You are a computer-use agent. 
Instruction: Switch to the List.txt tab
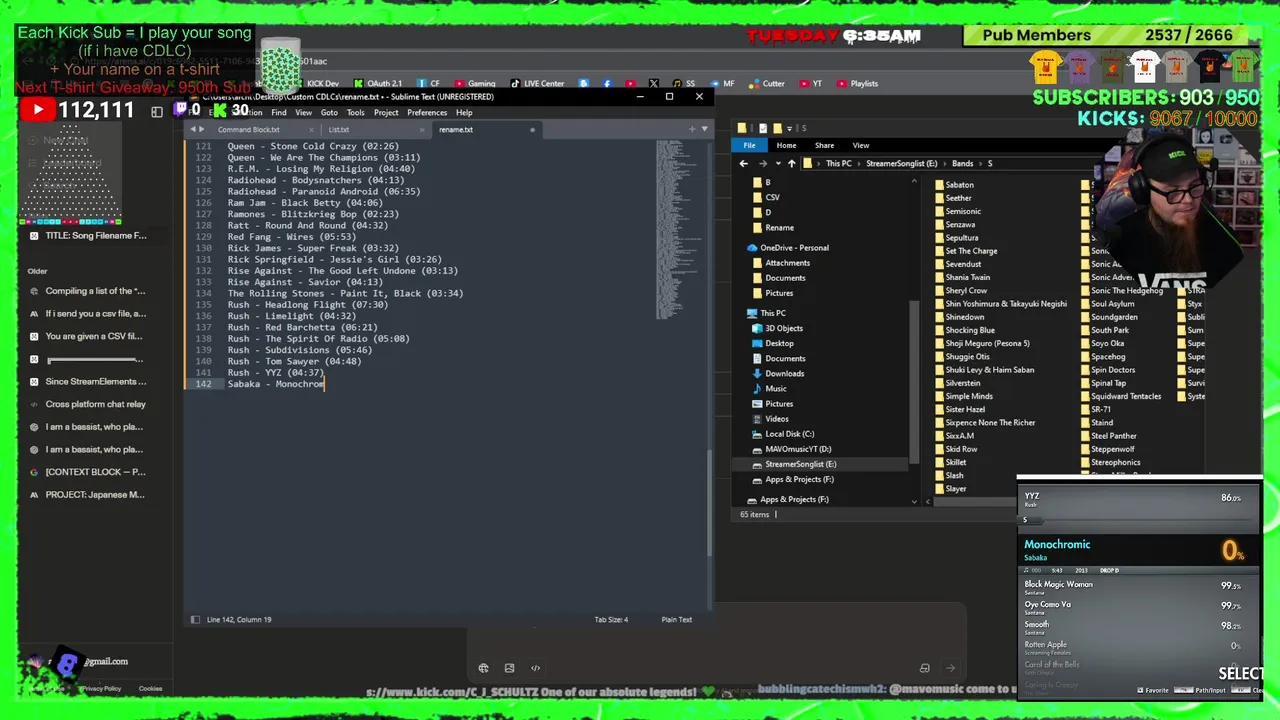[x=339, y=129]
